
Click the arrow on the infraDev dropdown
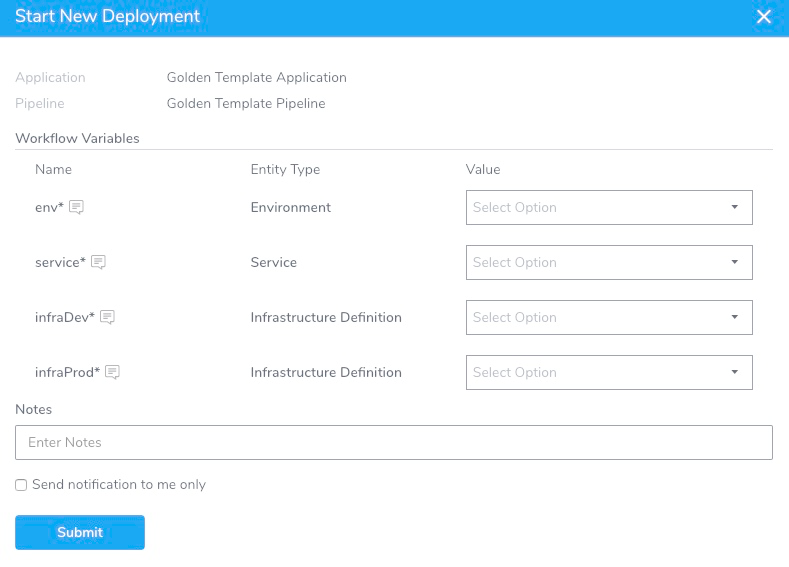tap(735, 317)
